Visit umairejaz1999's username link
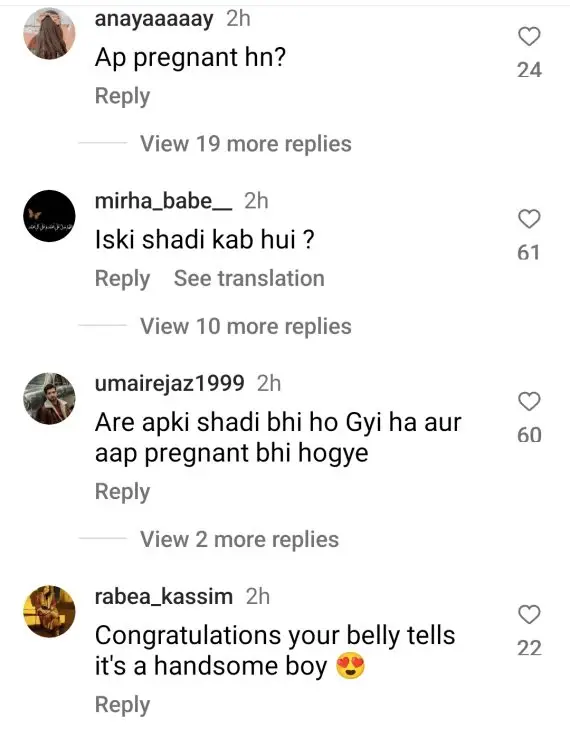Image resolution: width=570 pixels, height=729 pixels. point(169,384)
